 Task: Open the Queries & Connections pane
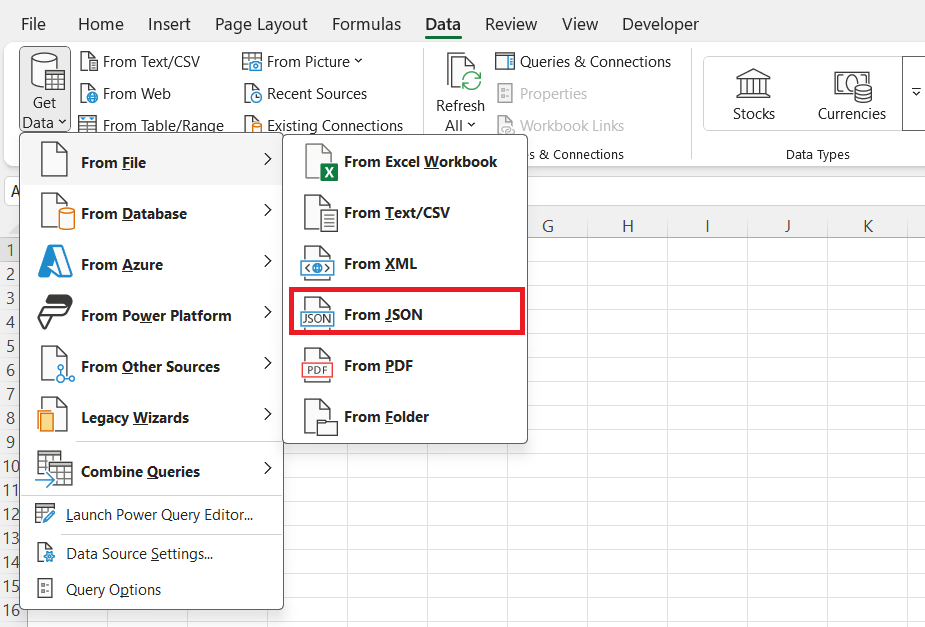583,61
